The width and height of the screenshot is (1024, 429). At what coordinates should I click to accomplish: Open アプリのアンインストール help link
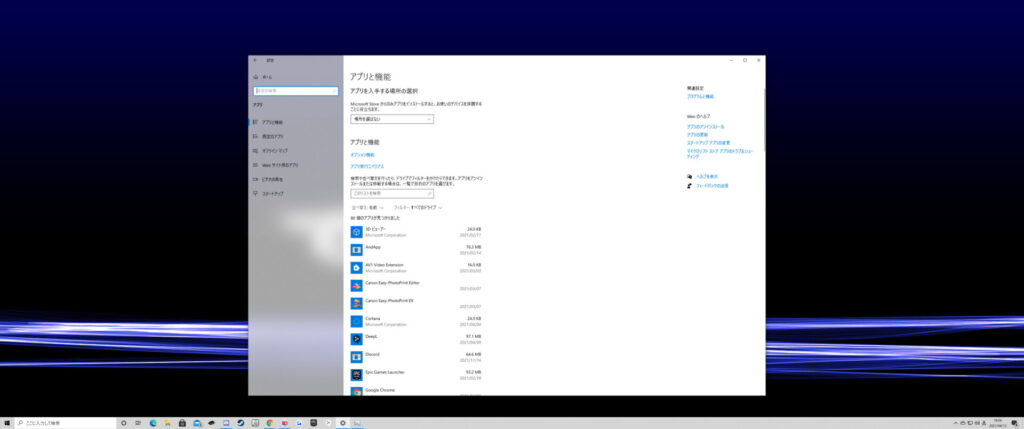705,127
